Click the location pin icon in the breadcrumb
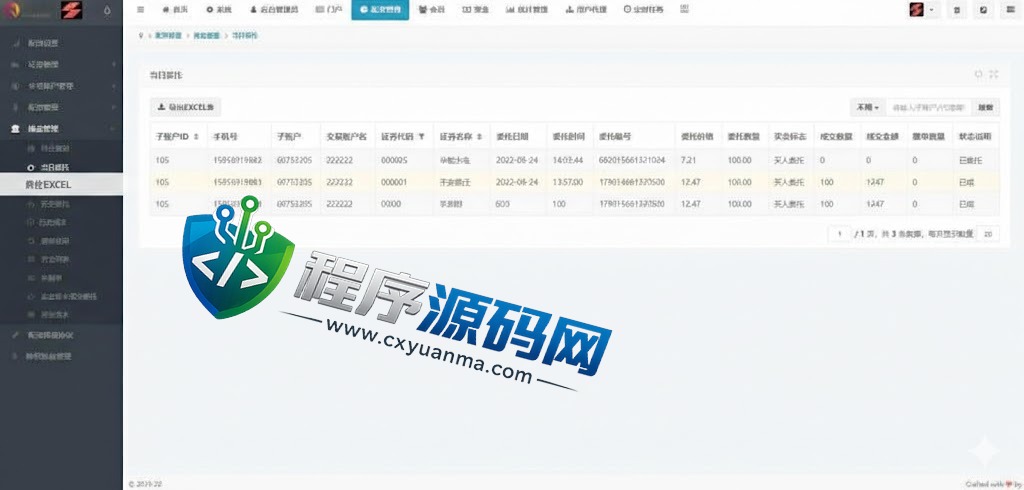This screenshot has width=1024, height=490. [x=140, y=36]
